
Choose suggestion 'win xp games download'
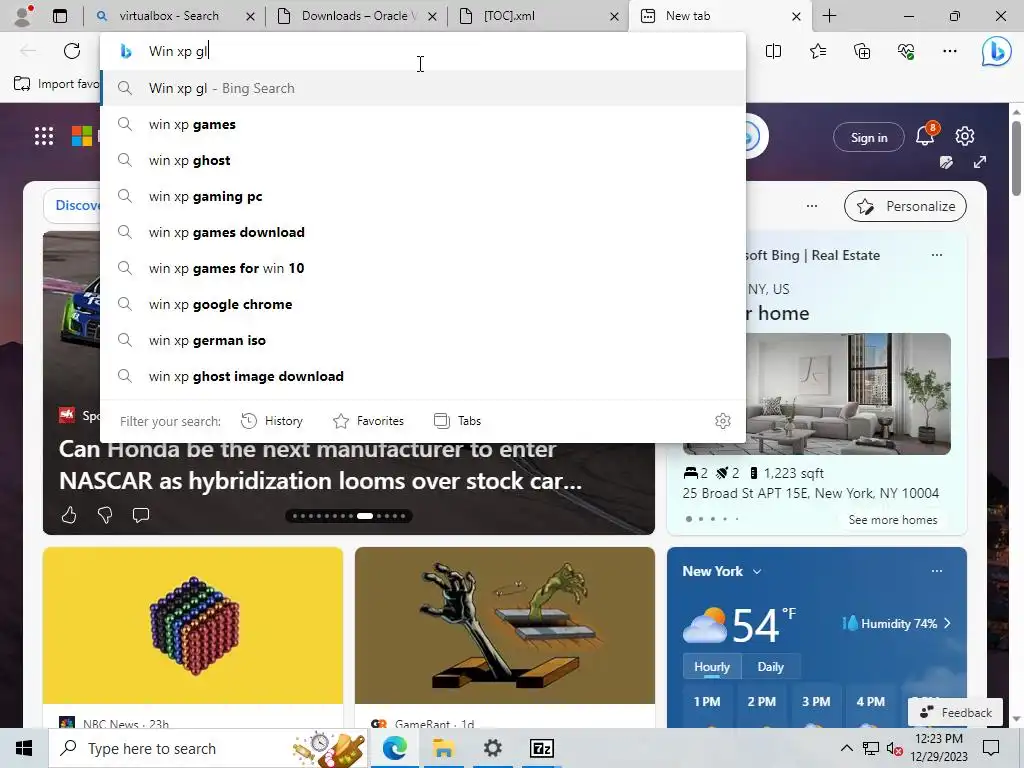click(x=423, y=232)
